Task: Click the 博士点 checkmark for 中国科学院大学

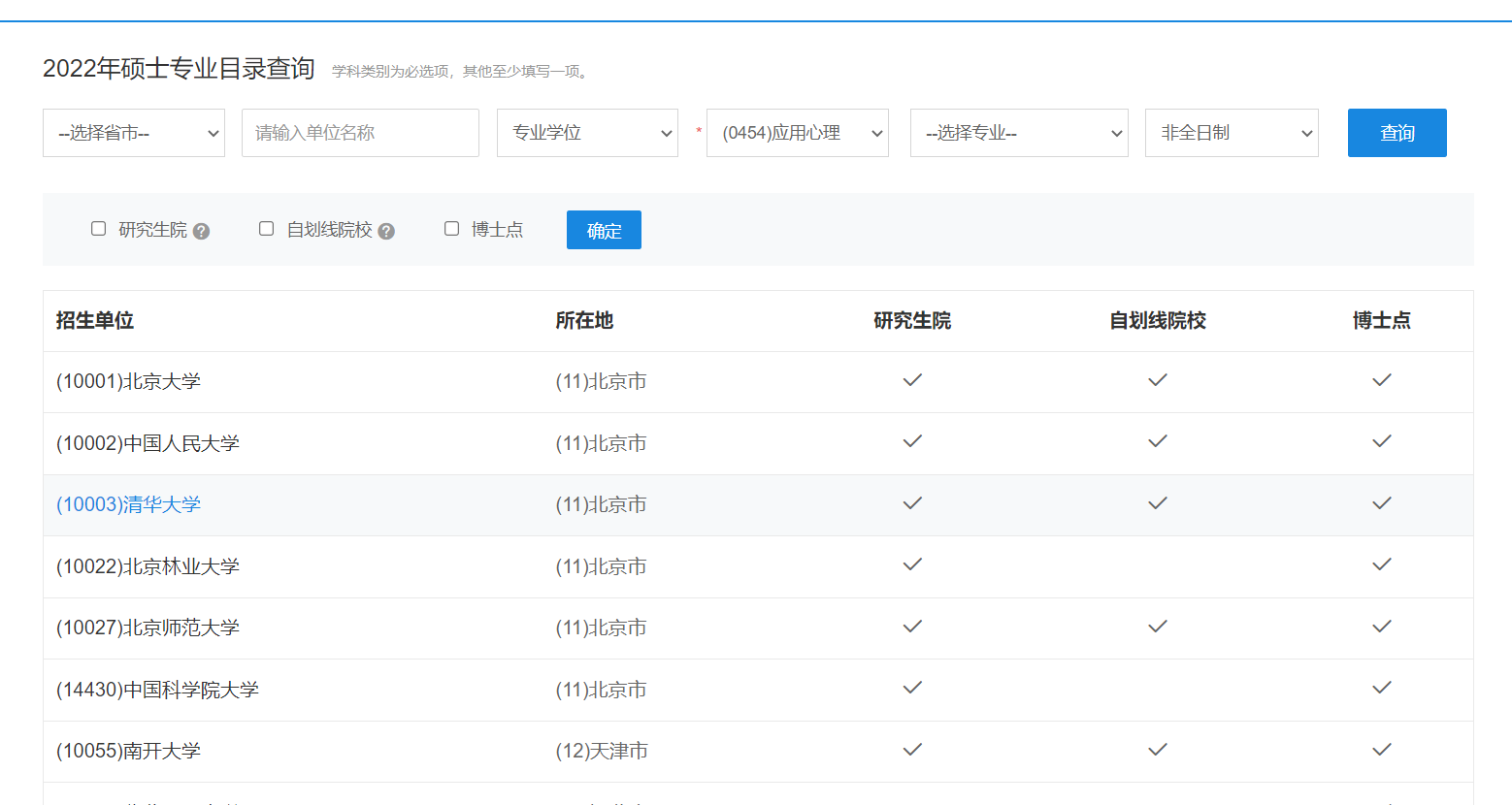Action: [1382, 688]
